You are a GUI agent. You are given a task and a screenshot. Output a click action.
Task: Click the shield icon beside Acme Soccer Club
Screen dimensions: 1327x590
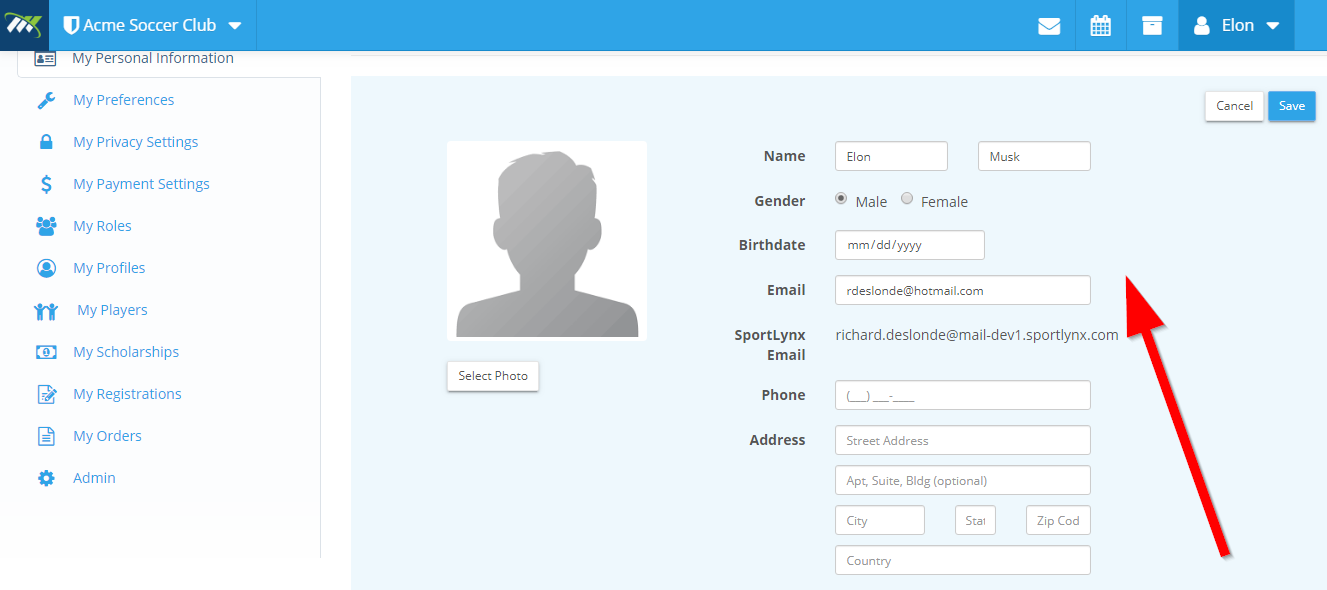(x=71, y=25)
